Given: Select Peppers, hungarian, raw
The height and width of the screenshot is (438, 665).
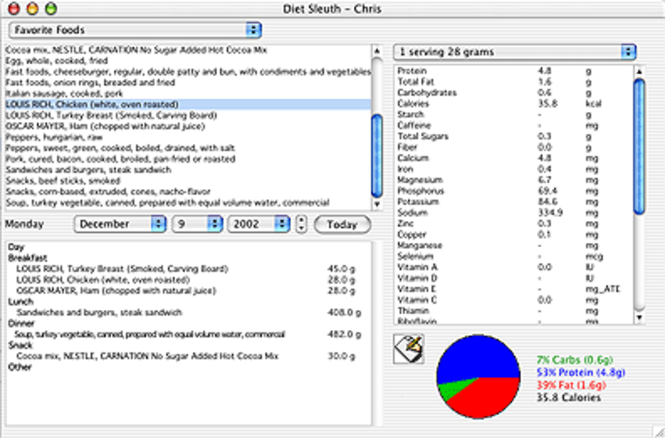Looking at the screenshot, I should [187, 137].
